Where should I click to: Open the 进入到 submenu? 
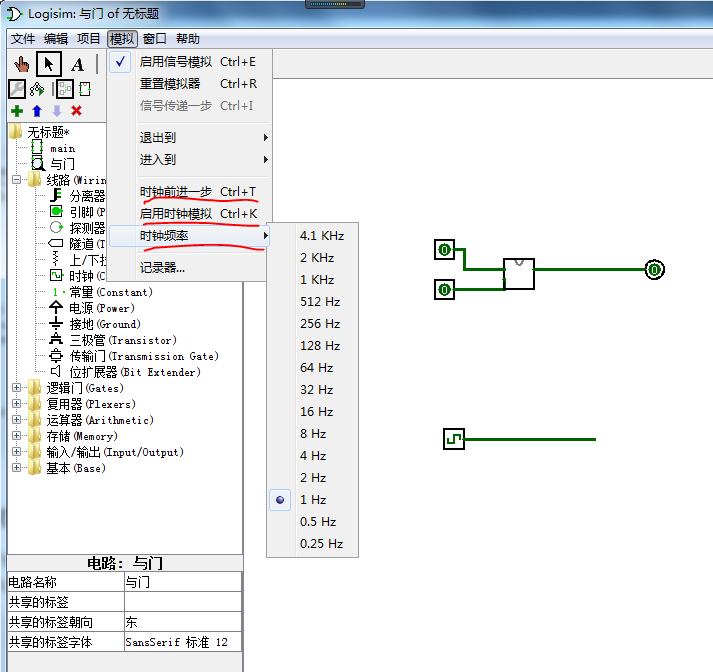click(x=190, y=160)
